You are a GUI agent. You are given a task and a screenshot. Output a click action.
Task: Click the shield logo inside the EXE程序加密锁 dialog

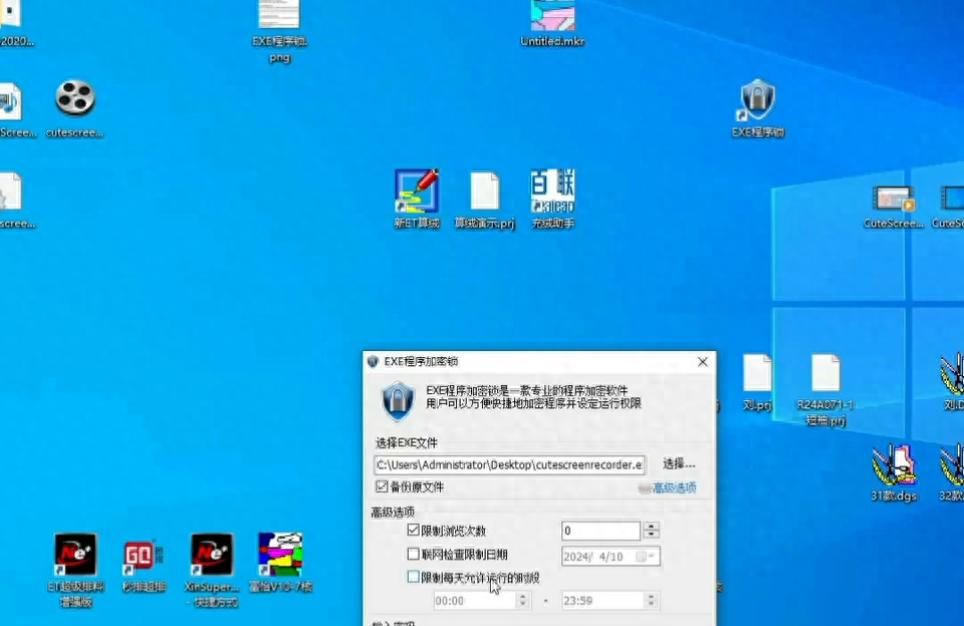click(x=397, y=401)
